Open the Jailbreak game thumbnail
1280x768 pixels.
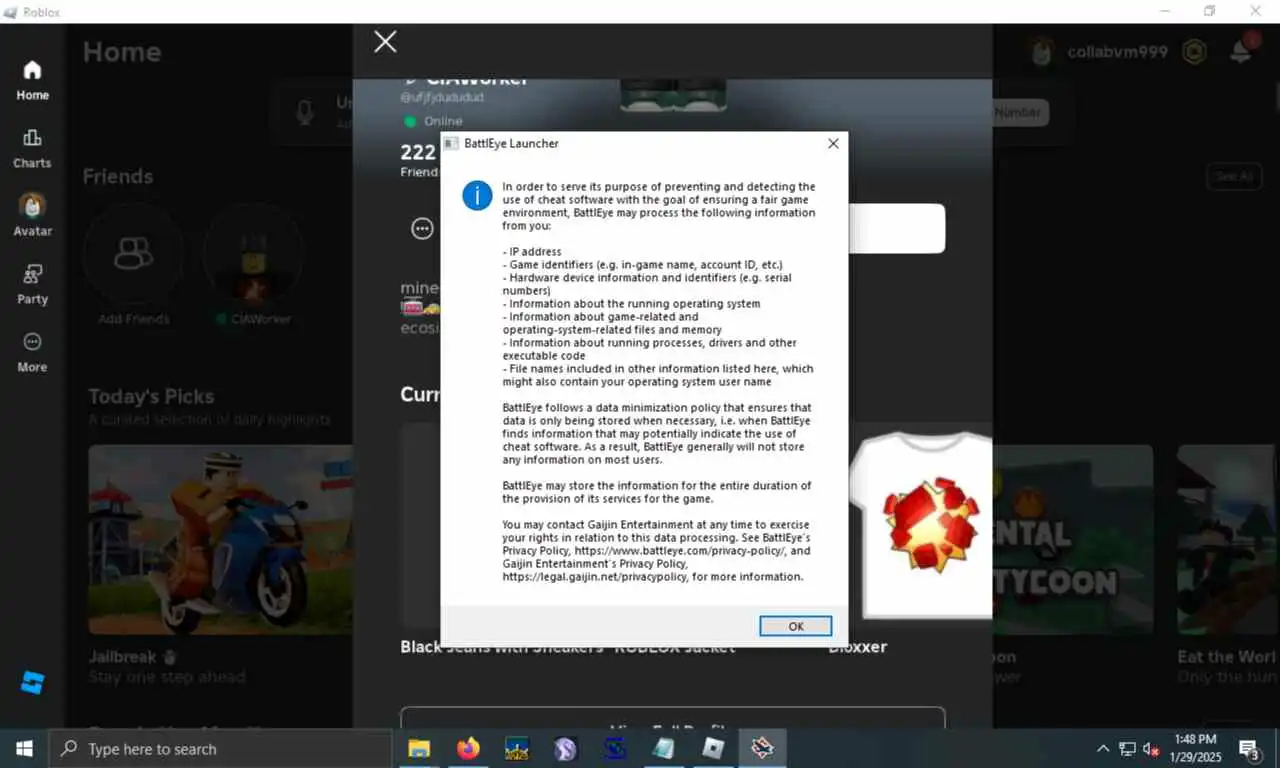220,539
